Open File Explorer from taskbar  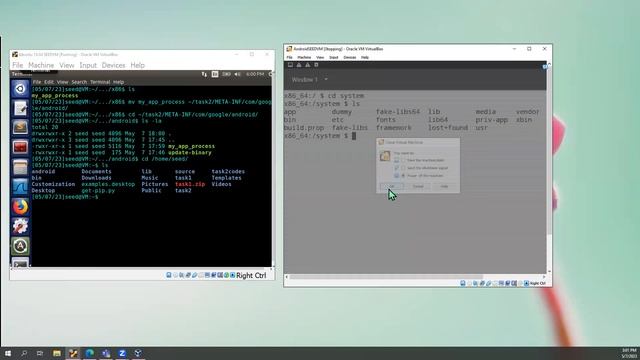pyautogui.click(x=57, y=353)
